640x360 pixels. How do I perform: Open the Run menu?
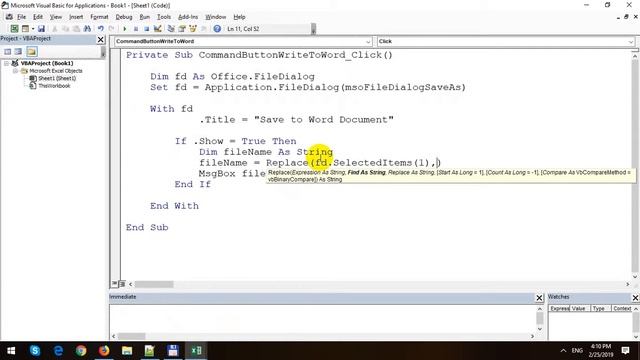[144, 17]
